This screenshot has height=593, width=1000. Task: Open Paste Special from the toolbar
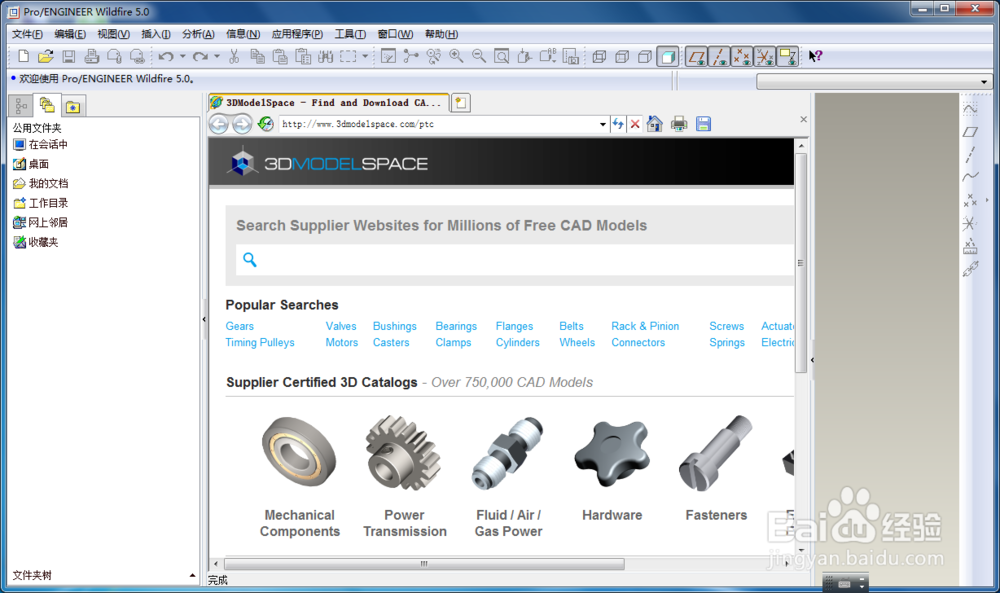303,57
